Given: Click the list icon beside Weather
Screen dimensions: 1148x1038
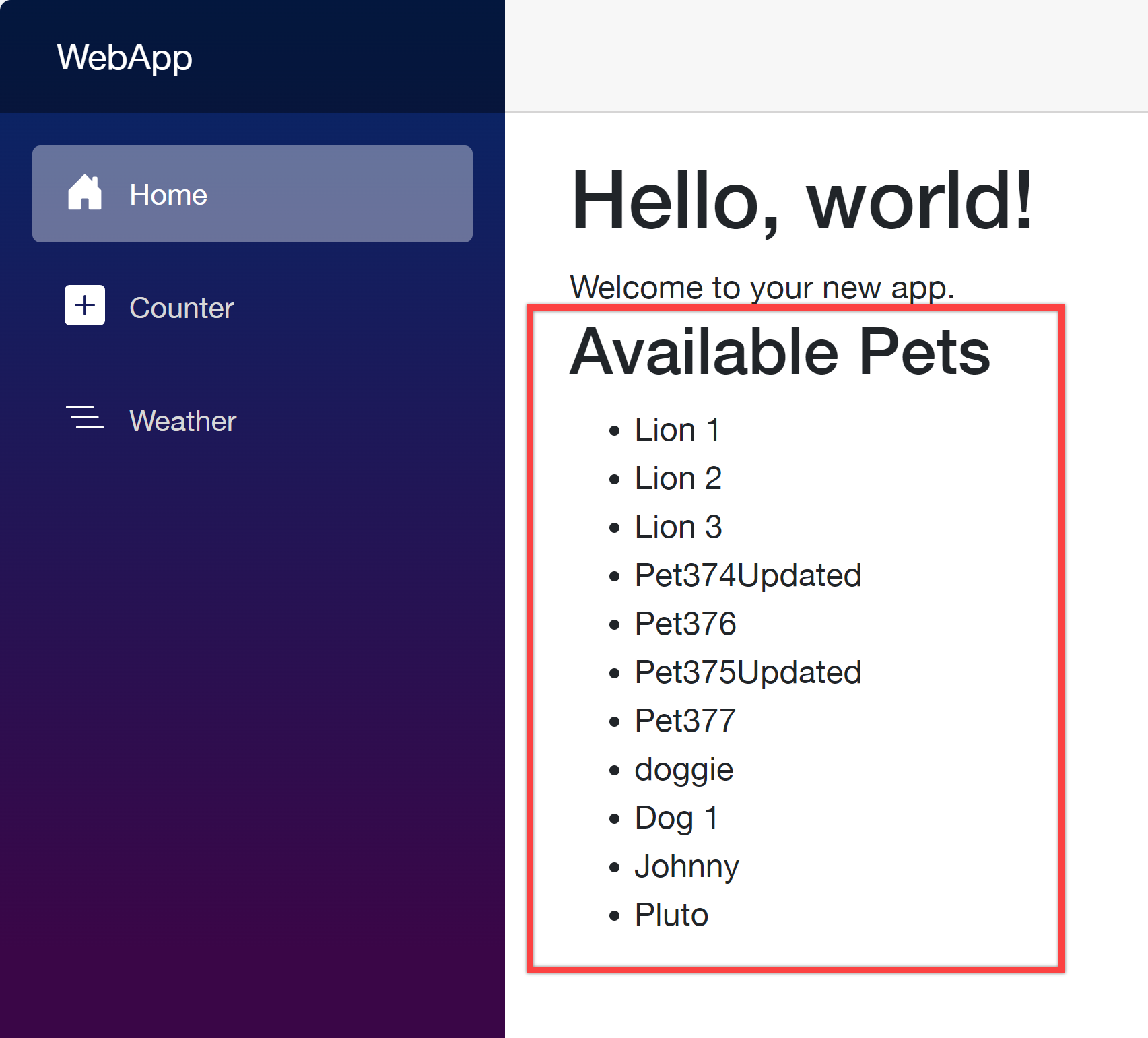Looking at the screenshot, I should [85, 418].
